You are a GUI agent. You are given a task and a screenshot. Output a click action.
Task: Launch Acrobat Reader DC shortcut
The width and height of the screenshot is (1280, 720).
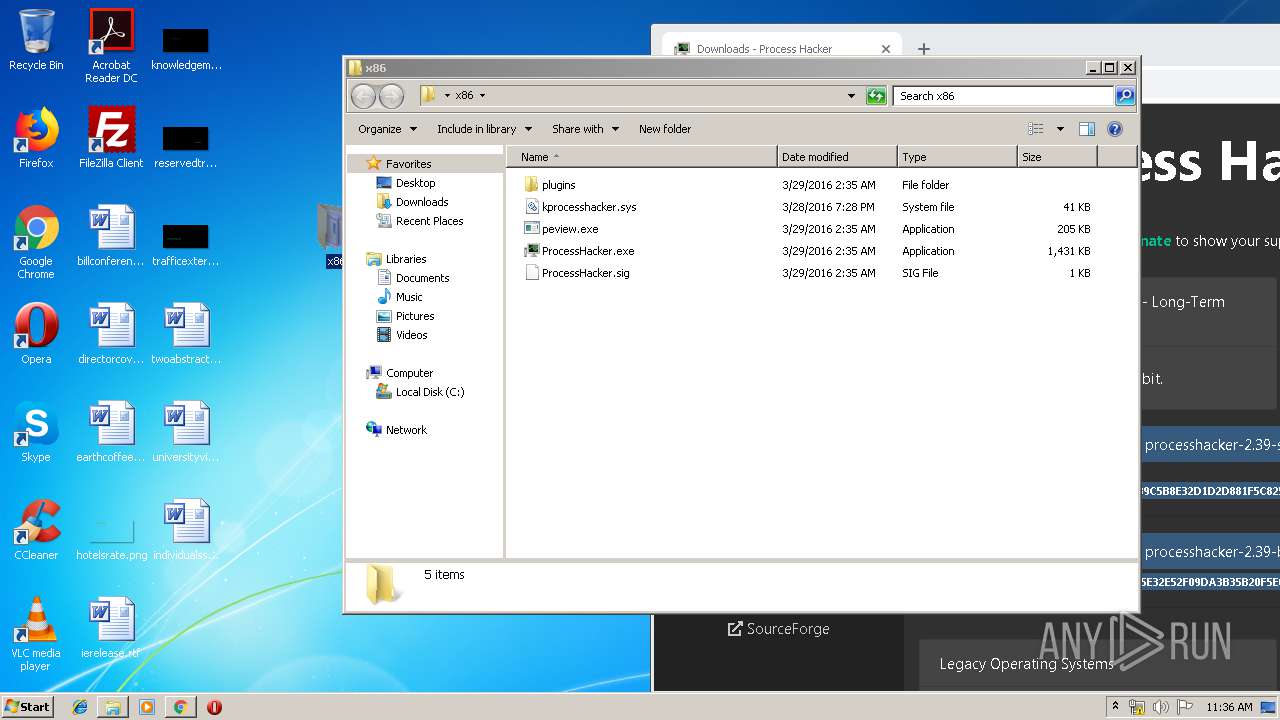coord(111,46)
